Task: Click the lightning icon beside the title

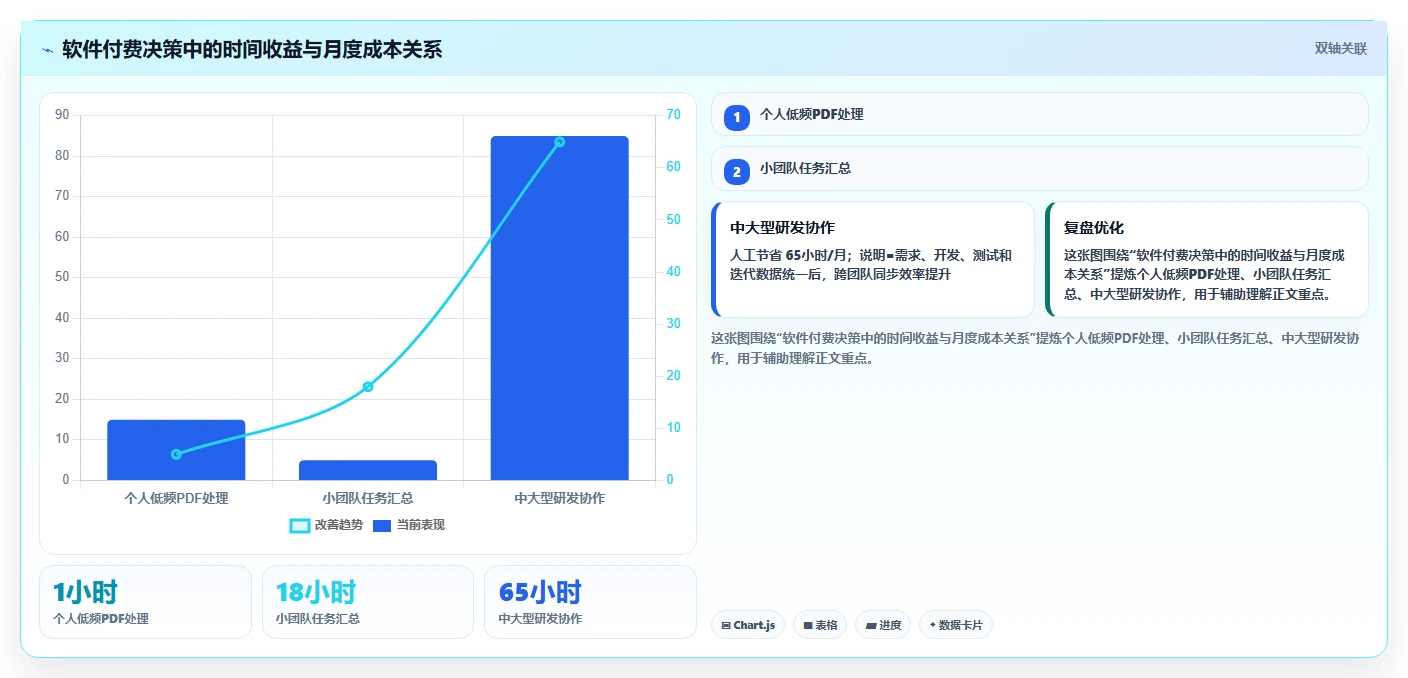Action: click(48, 50)
